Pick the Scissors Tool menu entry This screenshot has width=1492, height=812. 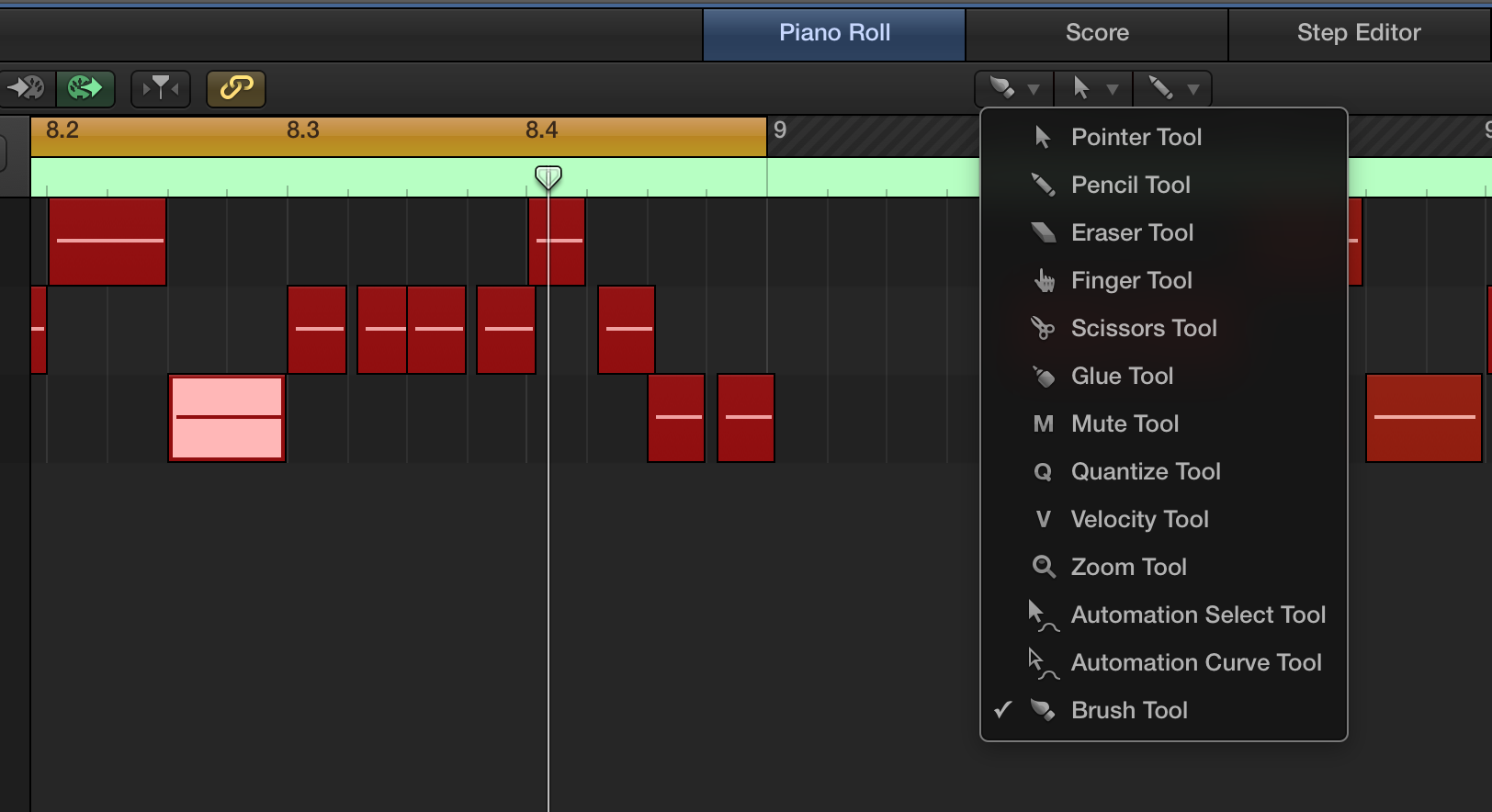coord(1164,328)
